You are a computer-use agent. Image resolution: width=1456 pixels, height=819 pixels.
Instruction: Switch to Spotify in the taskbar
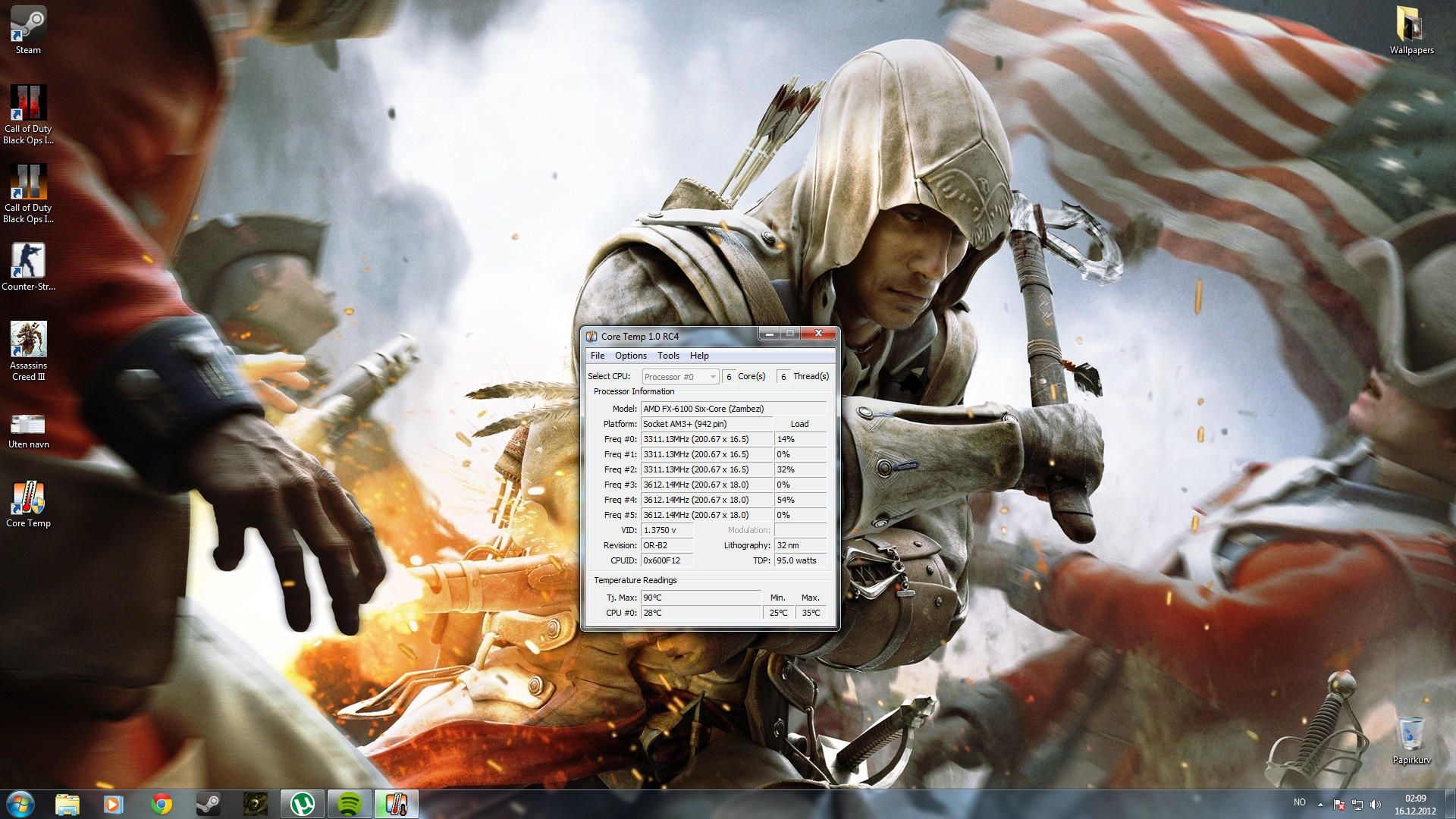click(350, 804)
